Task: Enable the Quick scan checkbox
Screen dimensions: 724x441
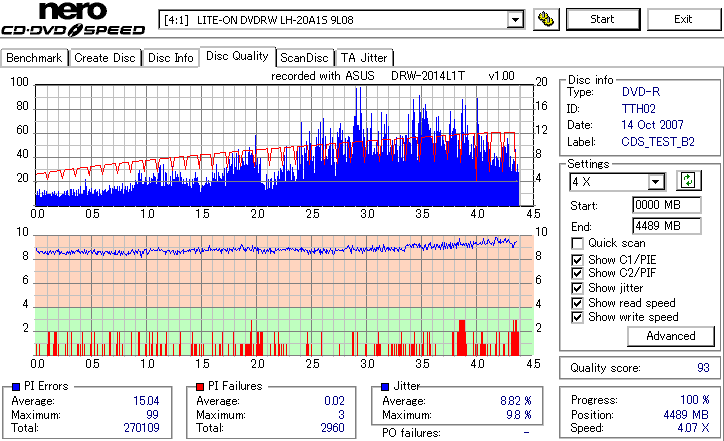Action: [x=577, y=243]
